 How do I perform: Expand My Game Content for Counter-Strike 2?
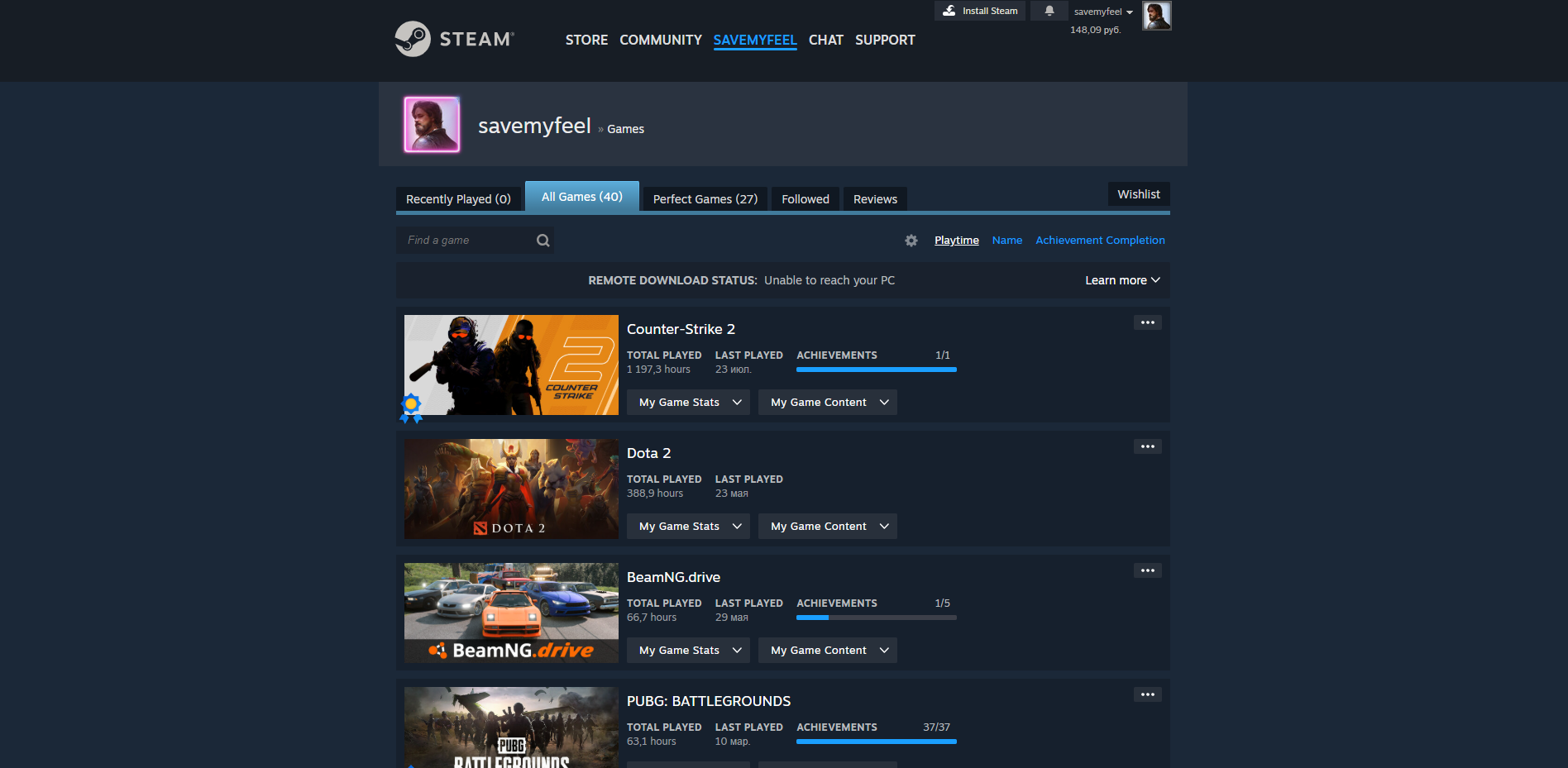pos(828,403)
